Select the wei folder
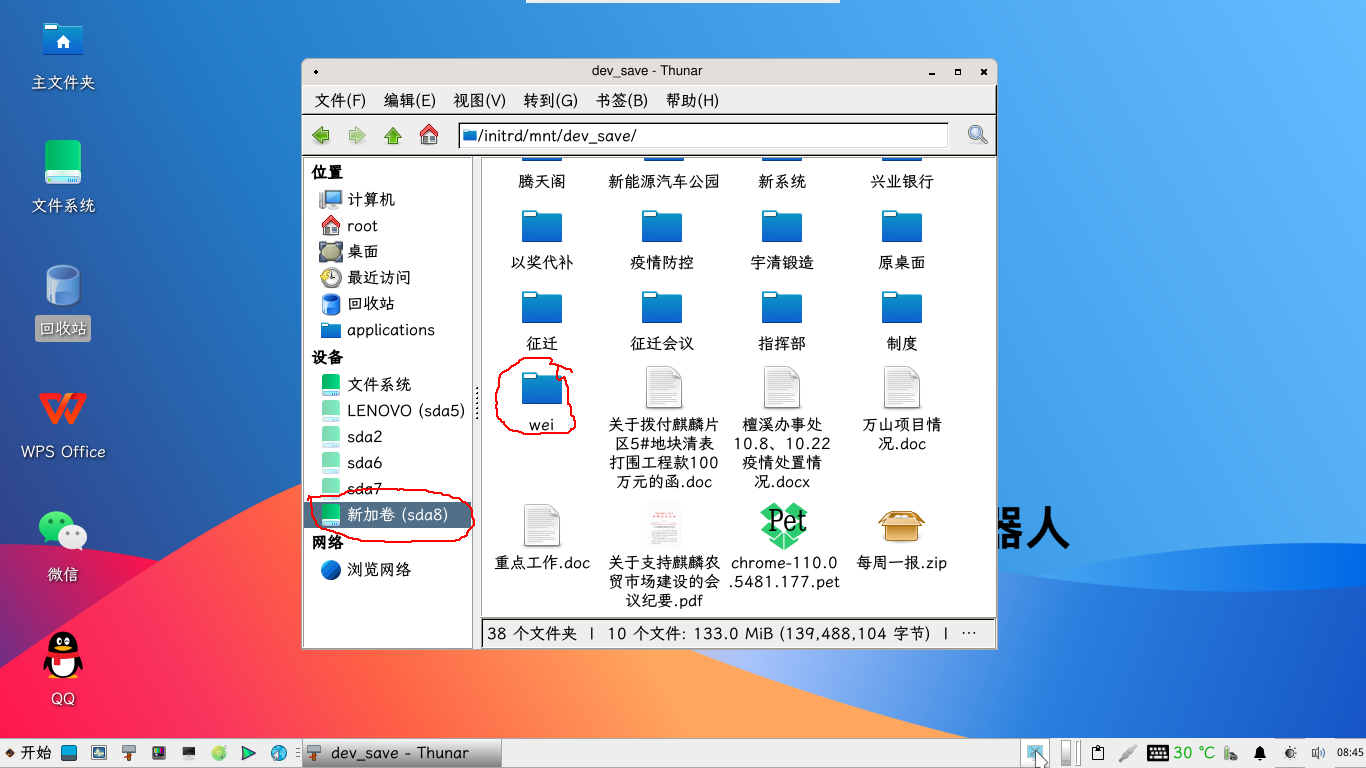The image size is (1366, 768). pyautogui.click(x=541, y=400)
